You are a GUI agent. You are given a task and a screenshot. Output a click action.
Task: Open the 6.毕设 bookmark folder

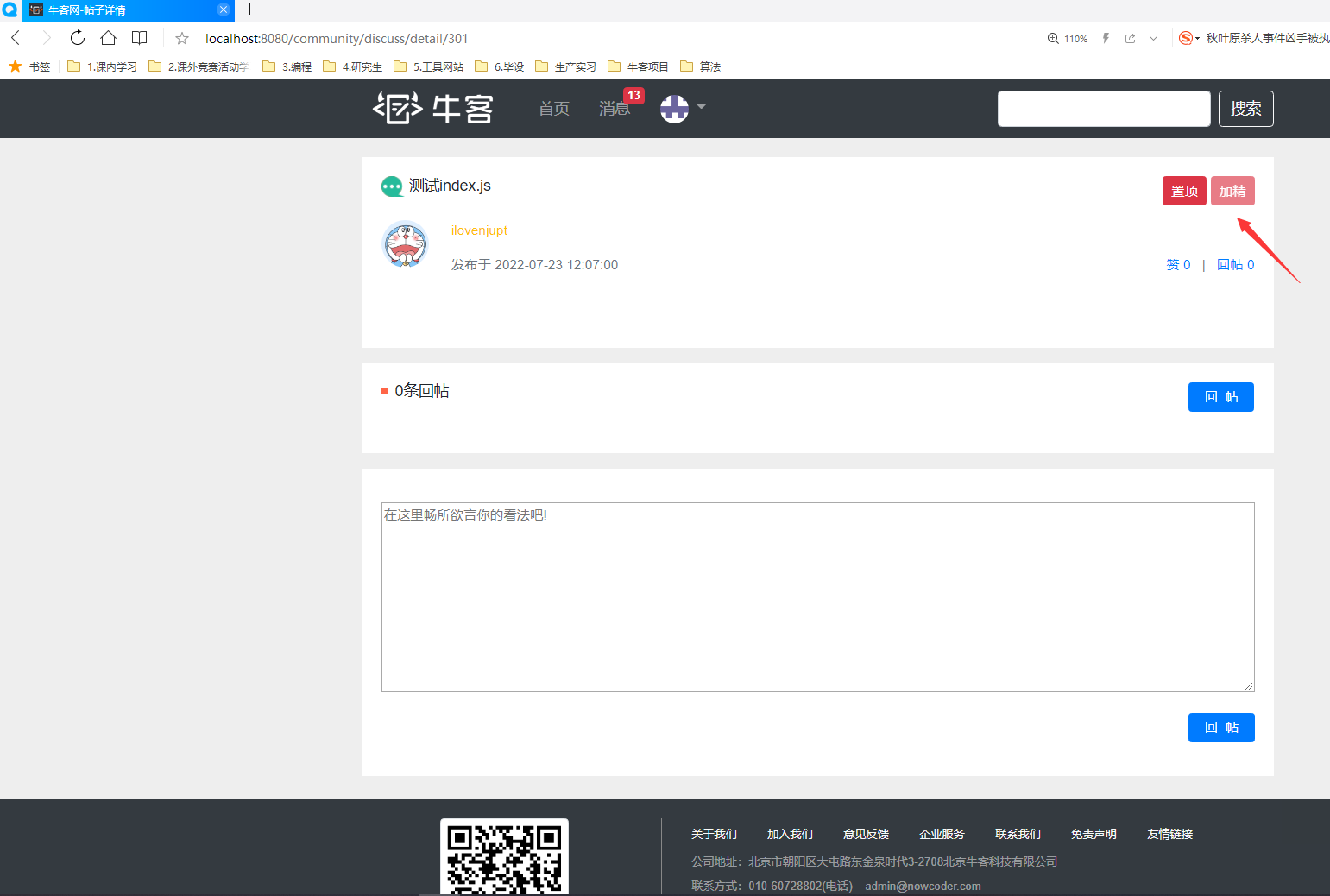click(499, 66)
